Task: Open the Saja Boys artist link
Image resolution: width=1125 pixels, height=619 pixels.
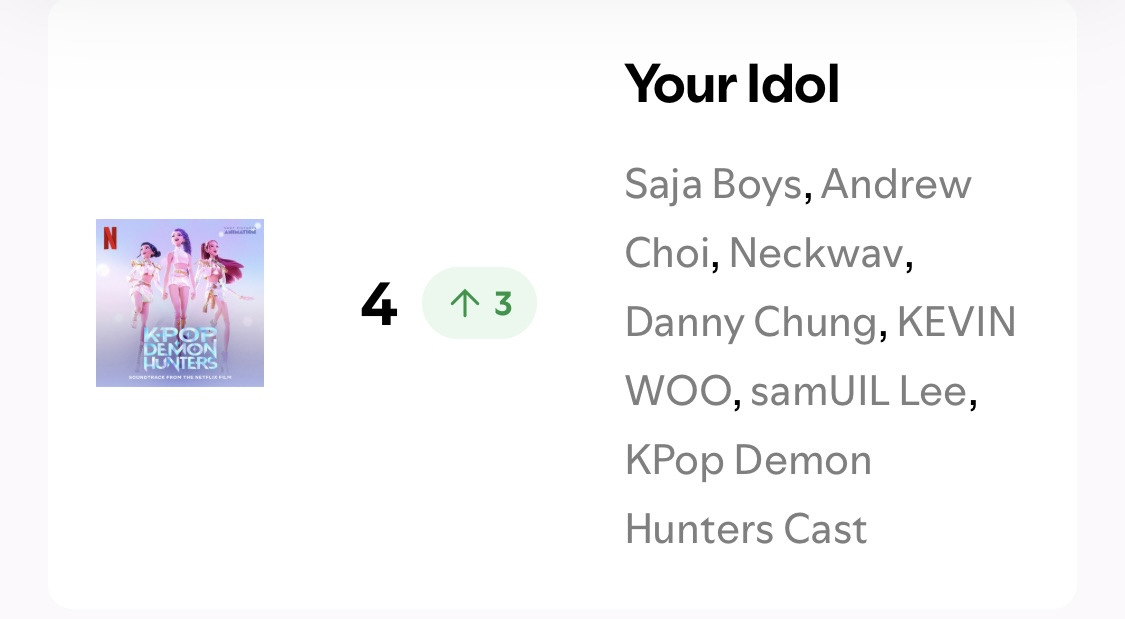Action: (713, 185)
